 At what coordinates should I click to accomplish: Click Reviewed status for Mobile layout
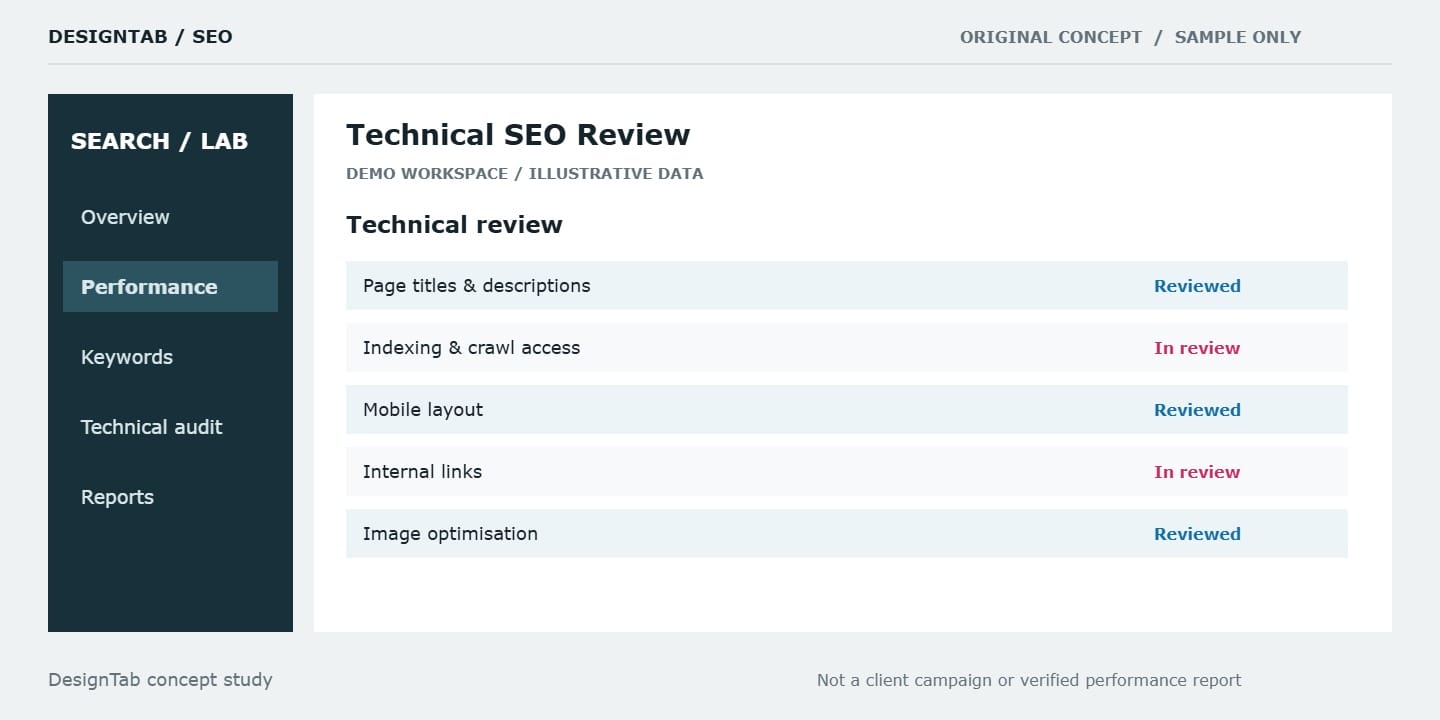[x=1197, y=410]
